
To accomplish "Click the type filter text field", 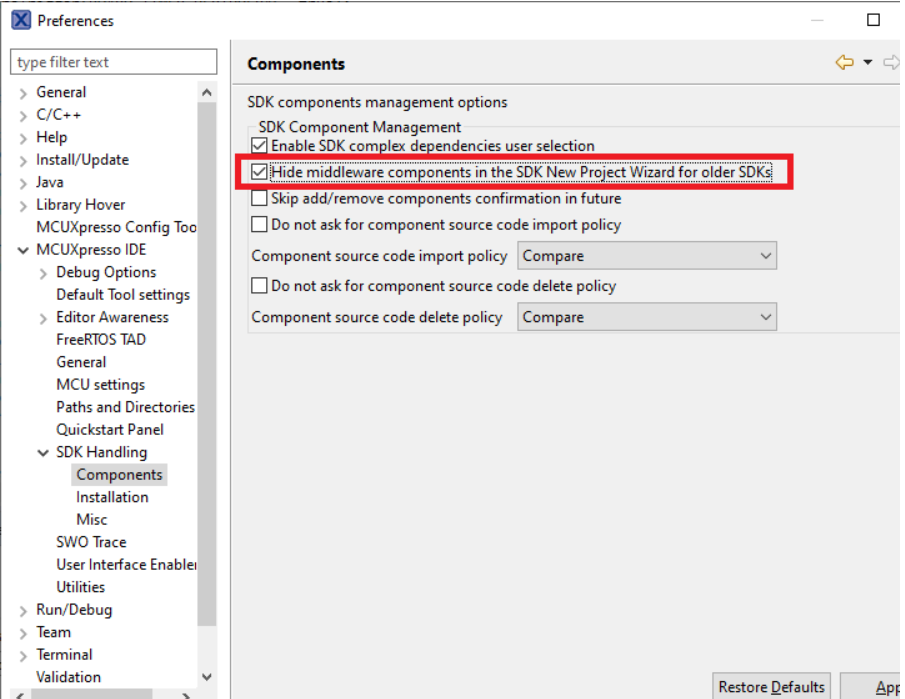I will tap(114, 62).
